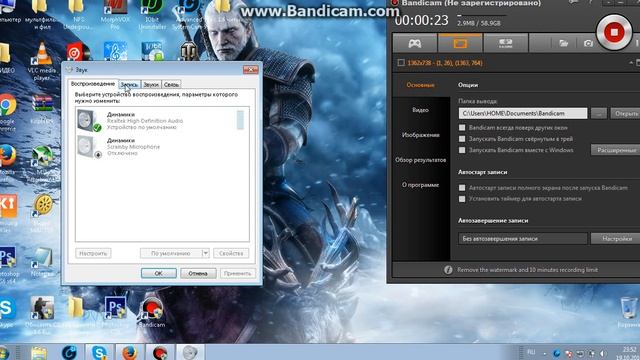Screen dimensions: 640x360
Task: Open Видео section in Bandicam sidebar
Action: tap(420, 110)
